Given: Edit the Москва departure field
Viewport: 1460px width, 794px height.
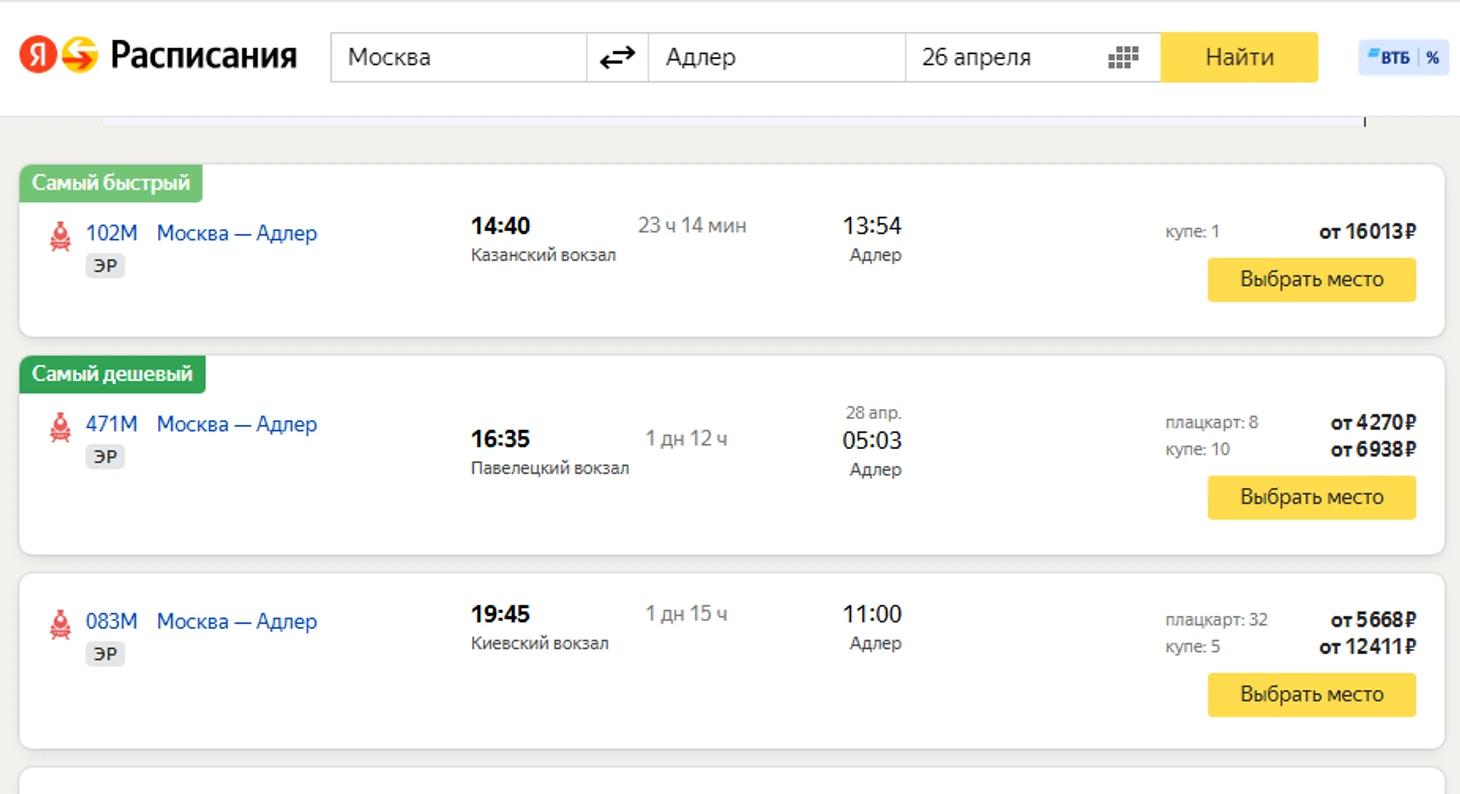Looking at the screenshot, I should (x=458, y=58).
